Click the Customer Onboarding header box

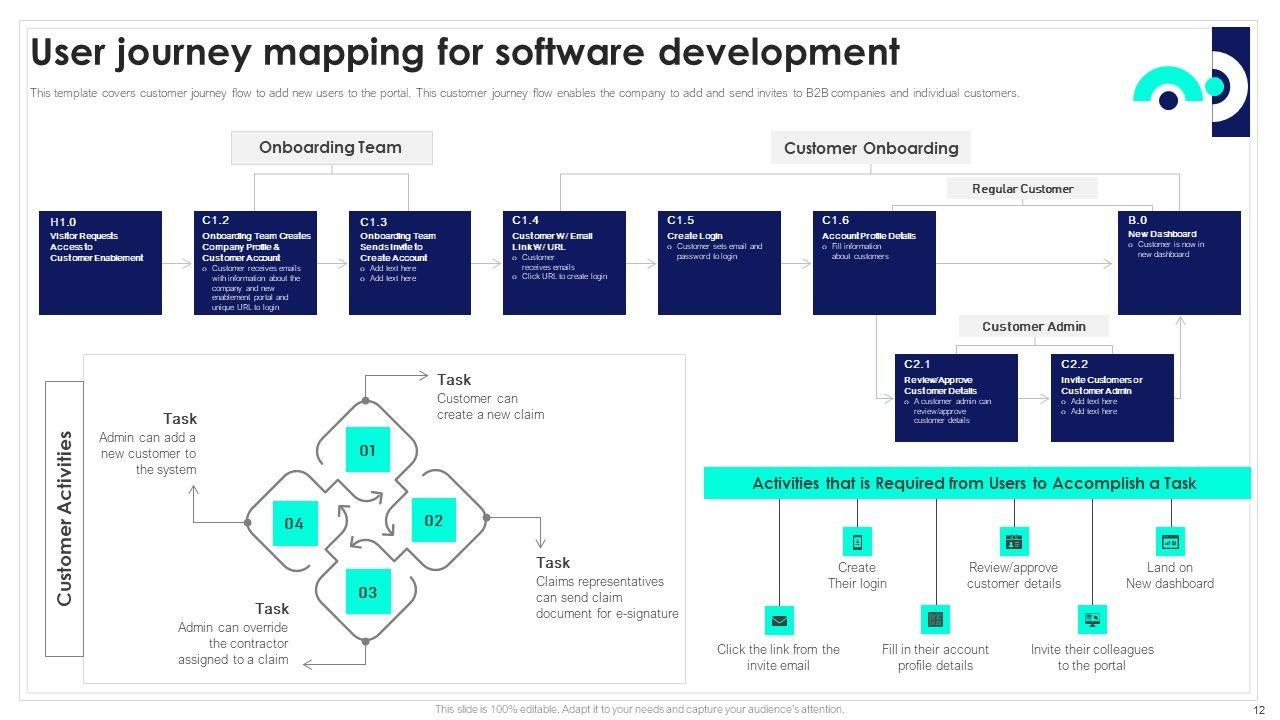pos(870,148)
